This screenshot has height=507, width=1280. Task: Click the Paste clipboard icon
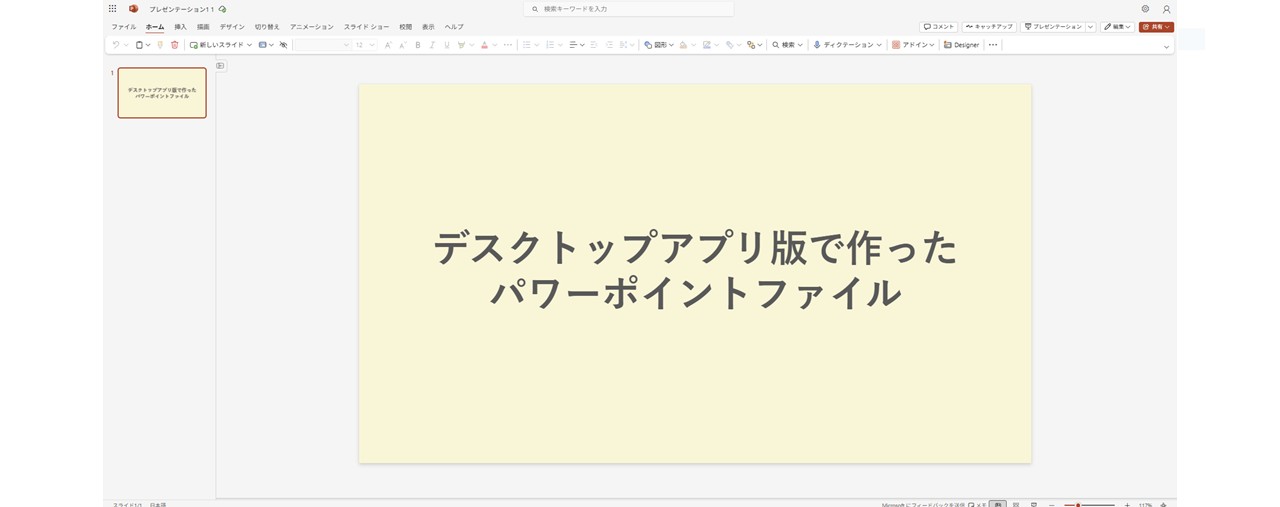[139, 45]
